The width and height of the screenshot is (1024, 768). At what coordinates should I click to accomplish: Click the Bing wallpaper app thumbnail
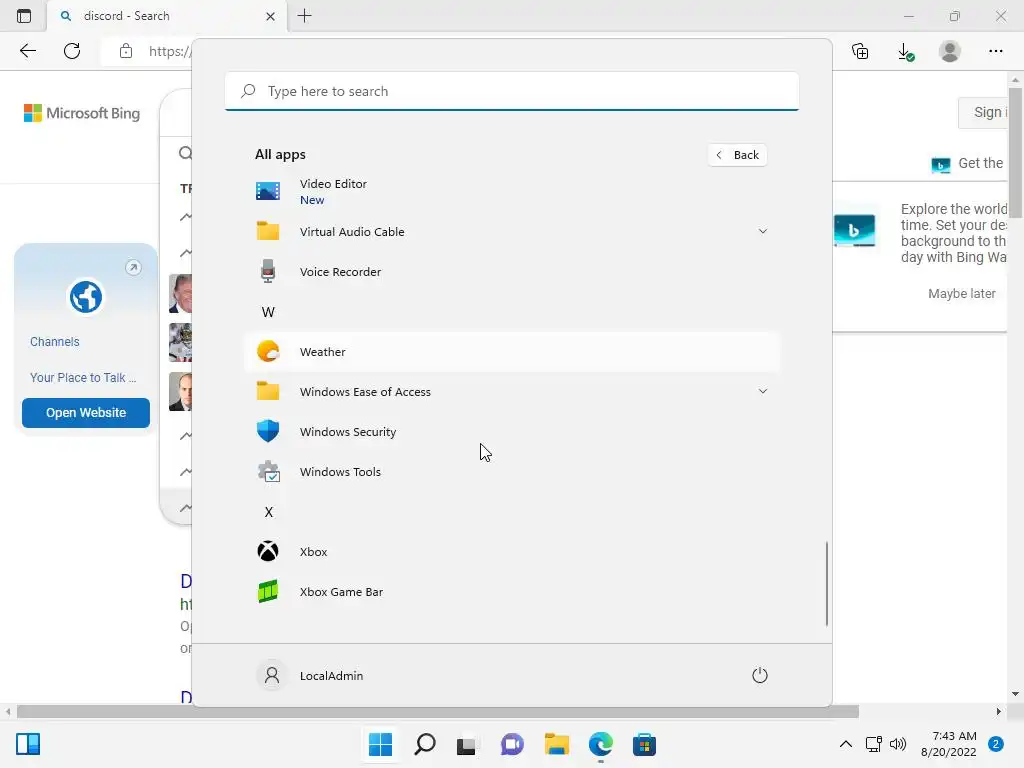click(854, 231)
